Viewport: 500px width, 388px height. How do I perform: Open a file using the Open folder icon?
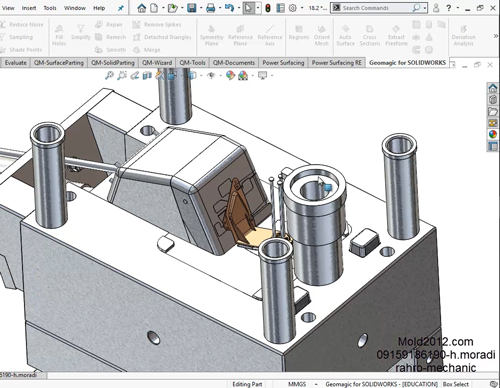[x=173, y=8]
